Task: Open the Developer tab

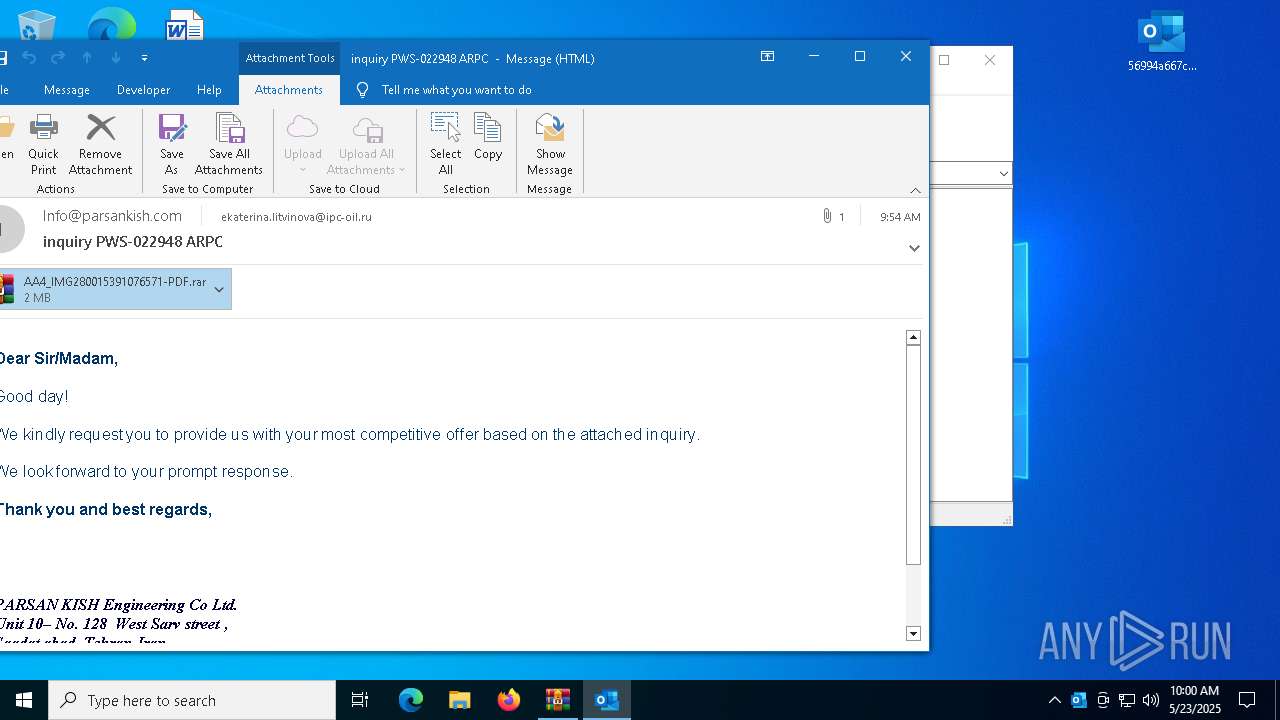Action: point(143,90)
